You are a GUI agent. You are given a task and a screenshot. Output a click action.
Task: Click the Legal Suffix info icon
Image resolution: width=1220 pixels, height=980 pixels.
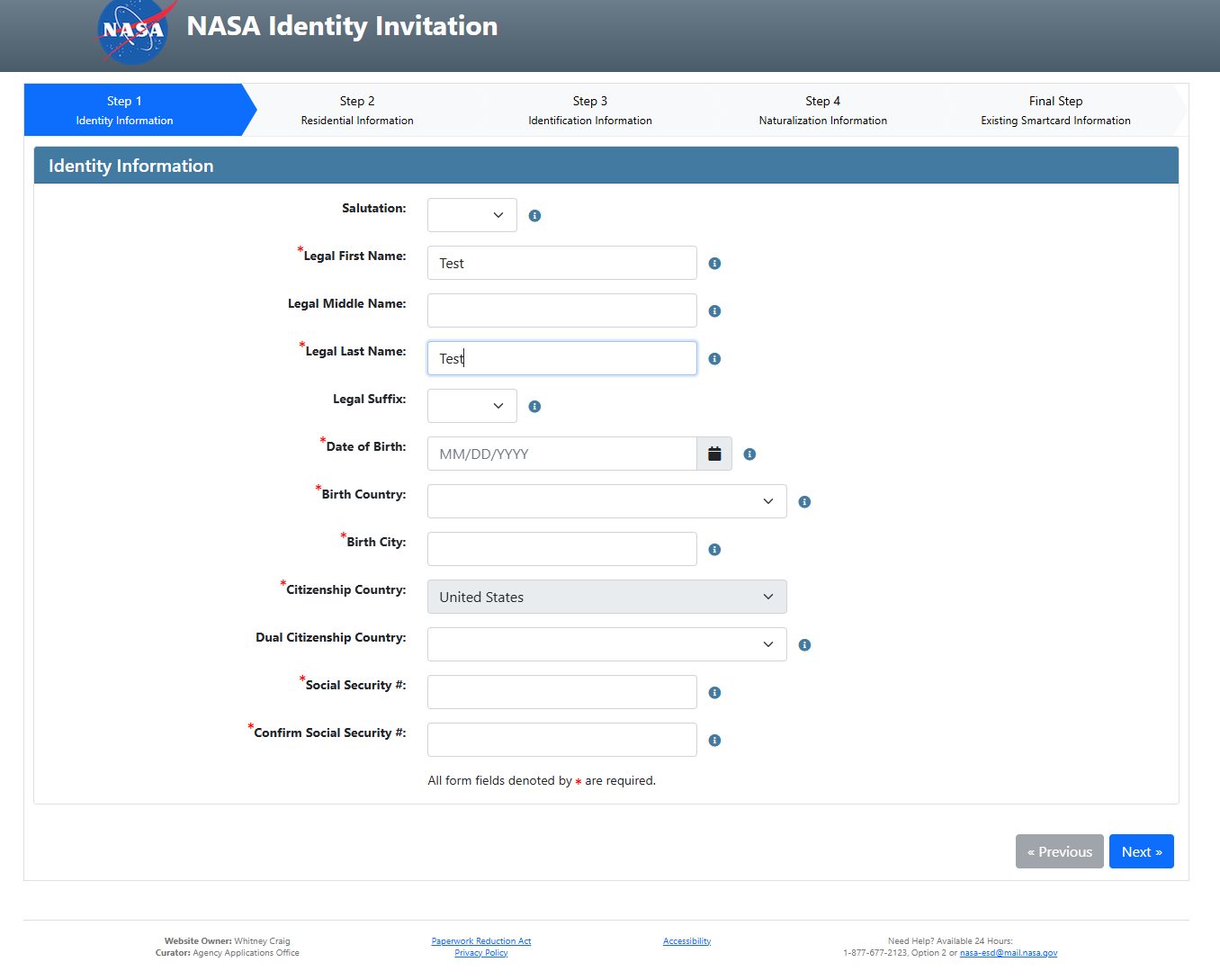pos(534,407)
